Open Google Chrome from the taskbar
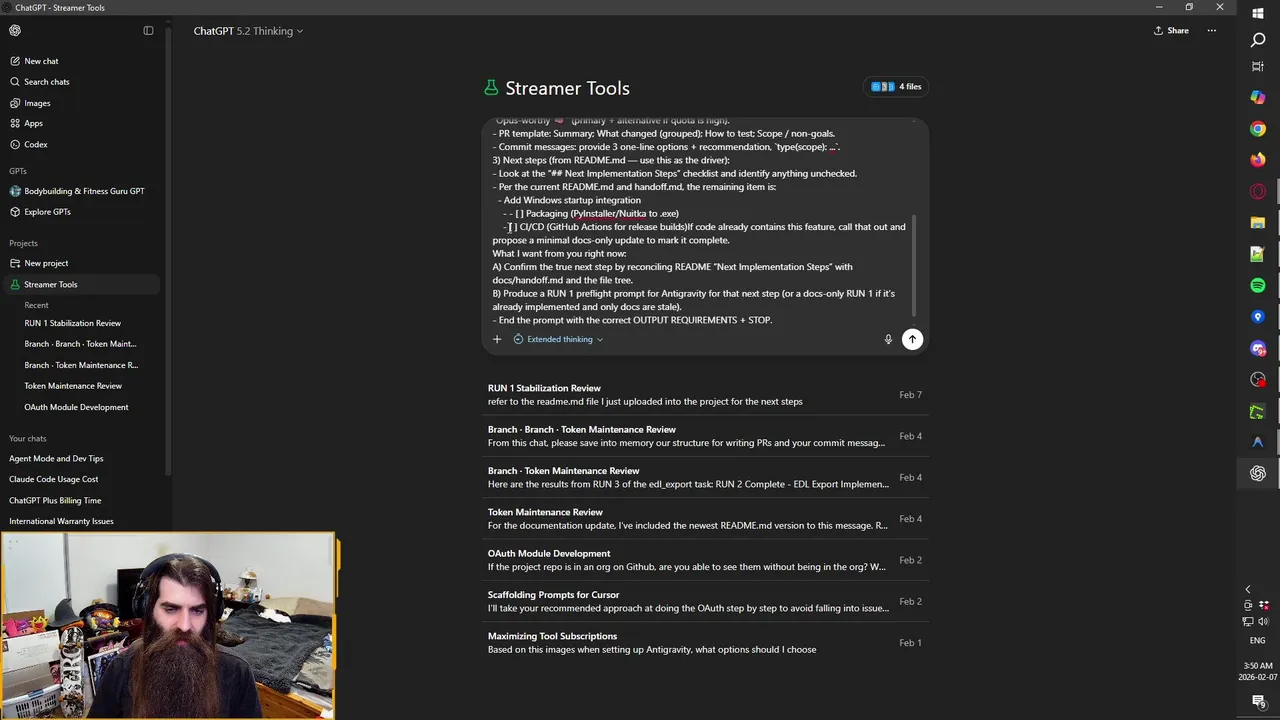The width and height of the screenshot is (1280, 720). 1258,128
